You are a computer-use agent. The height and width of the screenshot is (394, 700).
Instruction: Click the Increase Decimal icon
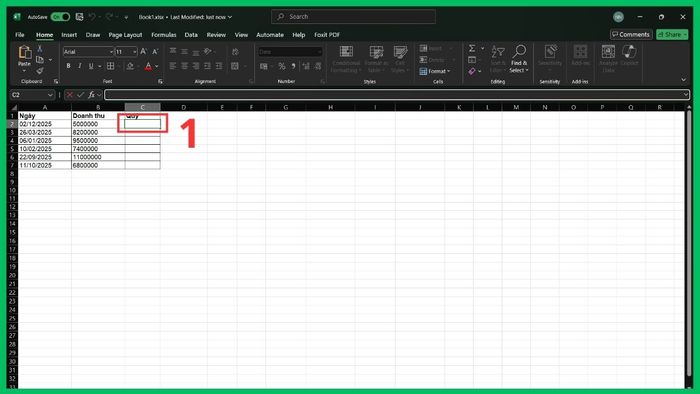306,66
